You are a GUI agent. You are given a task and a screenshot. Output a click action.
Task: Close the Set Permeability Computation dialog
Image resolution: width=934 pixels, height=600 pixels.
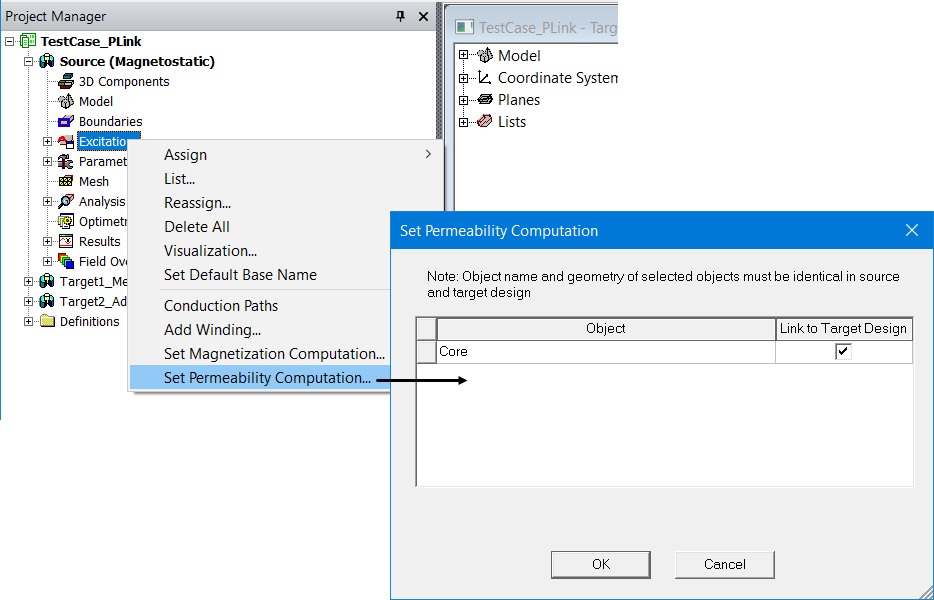(x=912, y=230)
